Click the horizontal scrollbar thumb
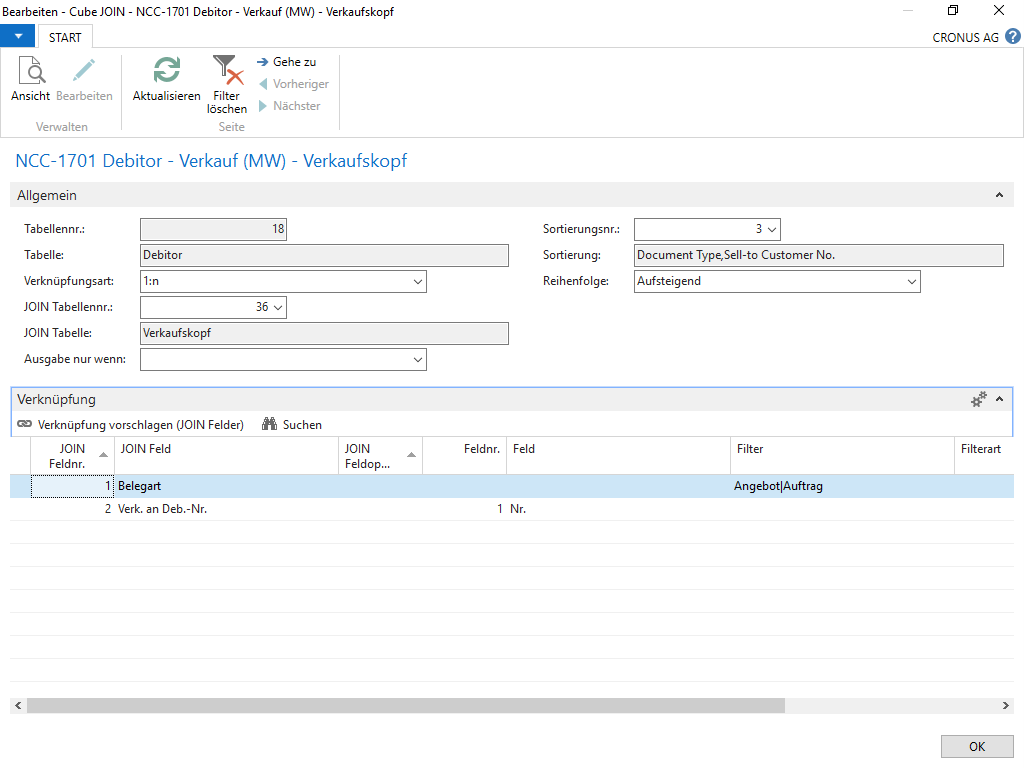The image size is (1024, 768). tap(406, 706)
